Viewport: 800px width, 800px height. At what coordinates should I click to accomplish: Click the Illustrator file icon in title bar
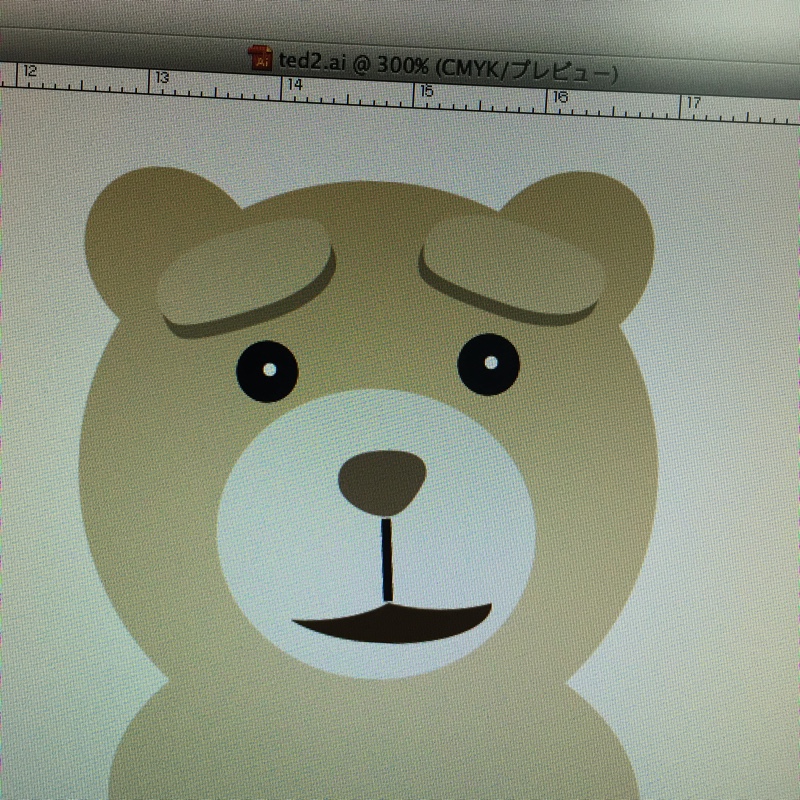pos(260,58)
